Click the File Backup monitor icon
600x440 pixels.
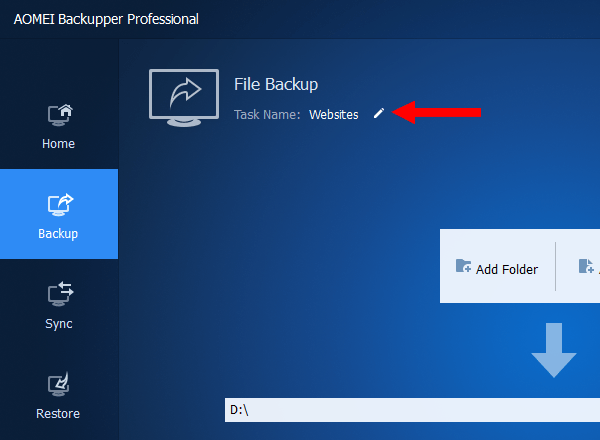[x=184, y=98]
